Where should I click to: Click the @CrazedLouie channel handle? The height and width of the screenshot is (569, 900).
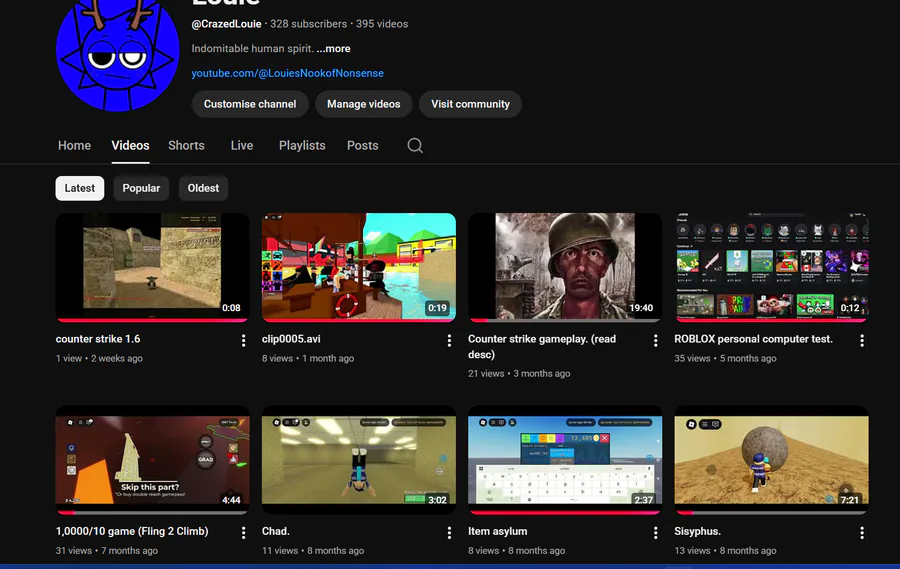[227, 24]
